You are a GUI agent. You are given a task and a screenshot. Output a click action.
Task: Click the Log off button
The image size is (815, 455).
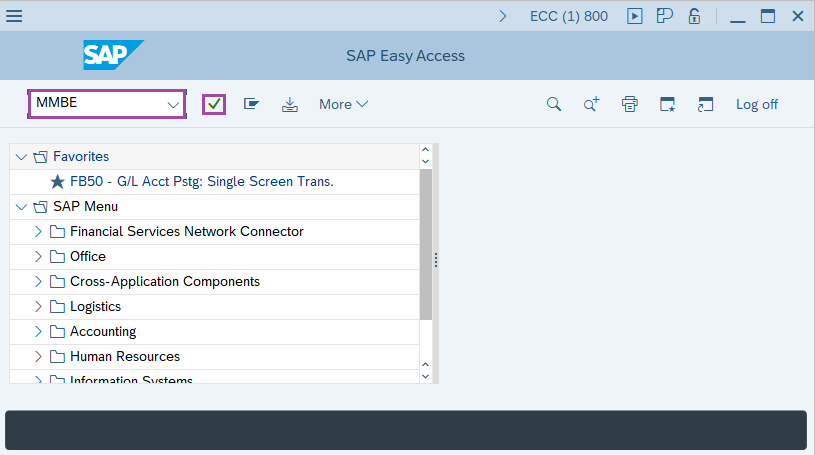[x=756, y=104]
